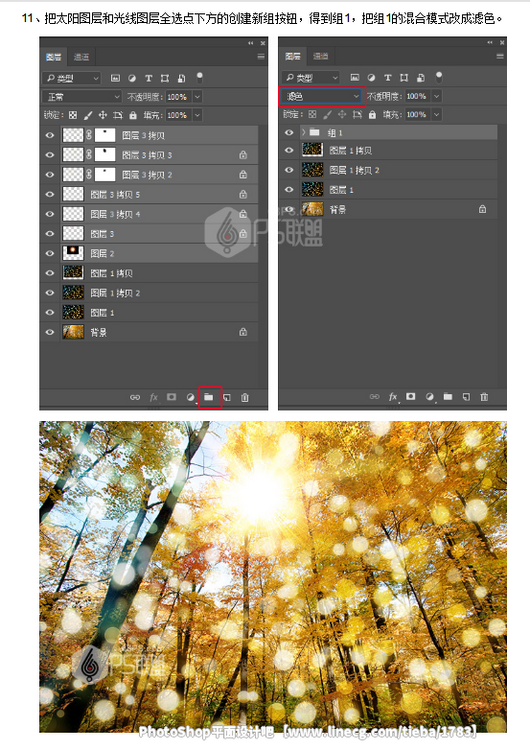Click the new layer icon in left panel
Viewport: 530px width, 750px height.
tap(227, 397)
